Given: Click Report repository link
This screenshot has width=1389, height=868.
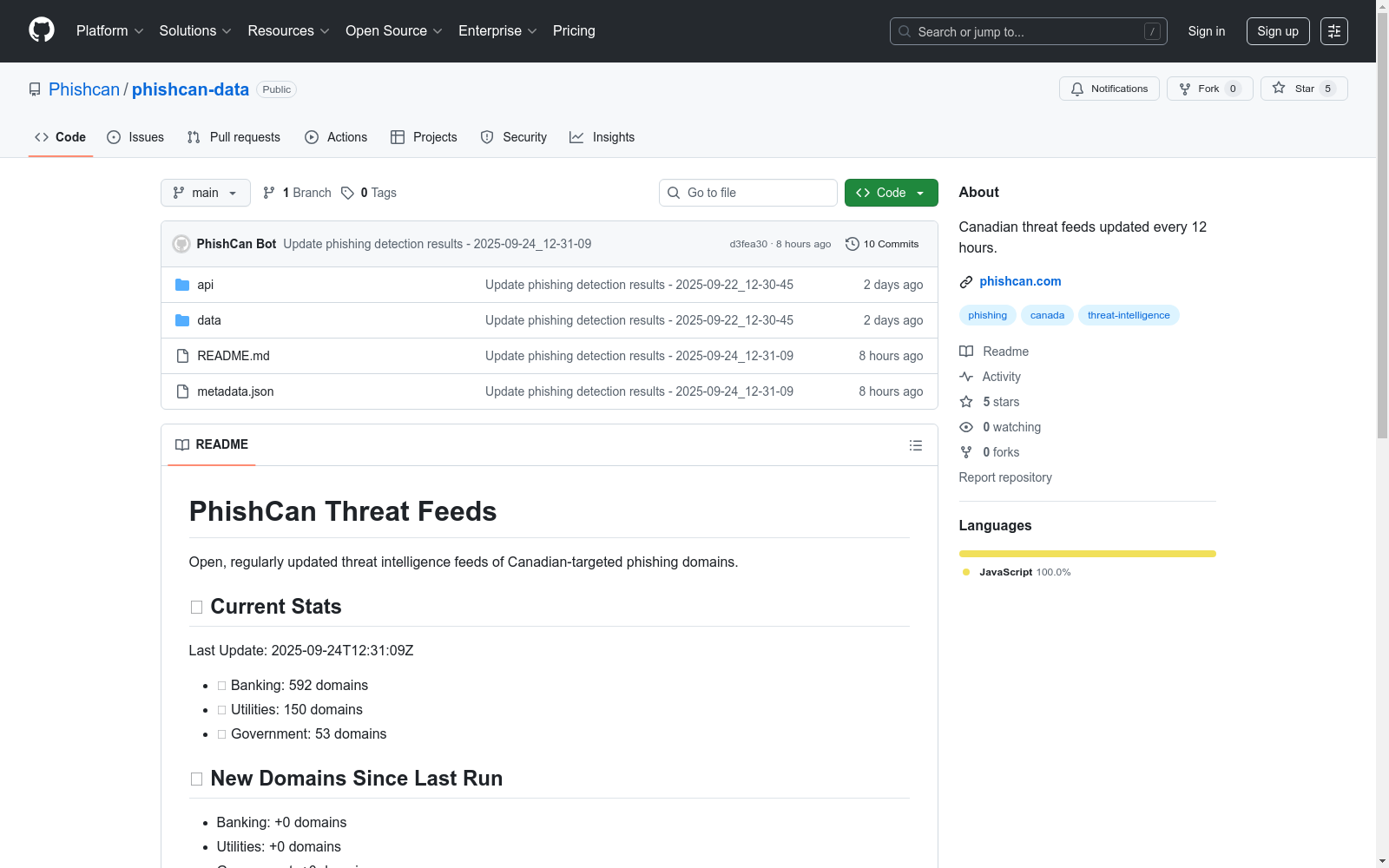Looking at the screenshot, I should click(x=1005, y=477).
